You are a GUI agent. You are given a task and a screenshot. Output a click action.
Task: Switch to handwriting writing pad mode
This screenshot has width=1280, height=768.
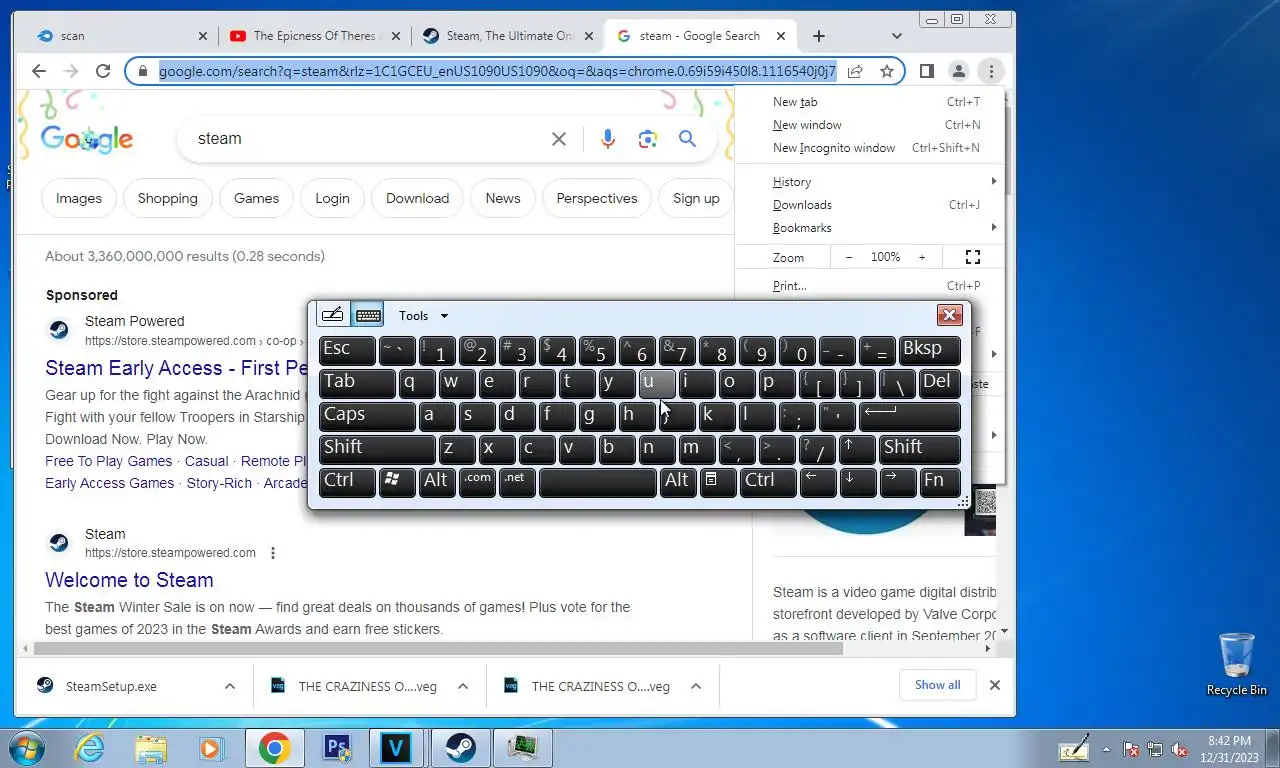(333, 315)
